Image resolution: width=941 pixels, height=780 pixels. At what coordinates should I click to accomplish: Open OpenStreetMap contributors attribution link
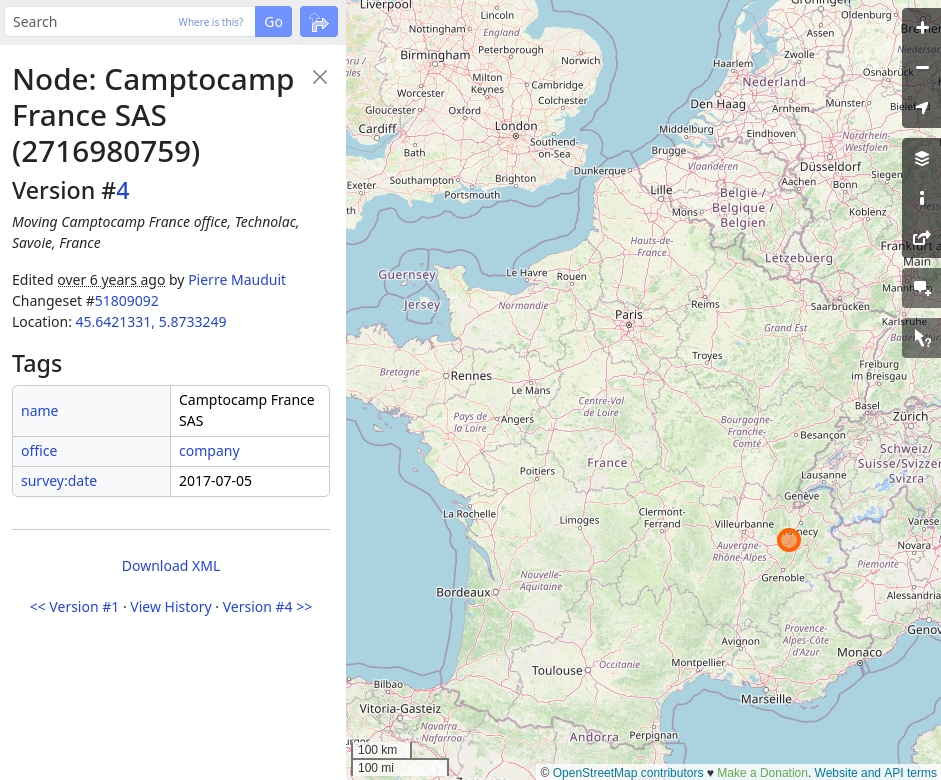628,773
